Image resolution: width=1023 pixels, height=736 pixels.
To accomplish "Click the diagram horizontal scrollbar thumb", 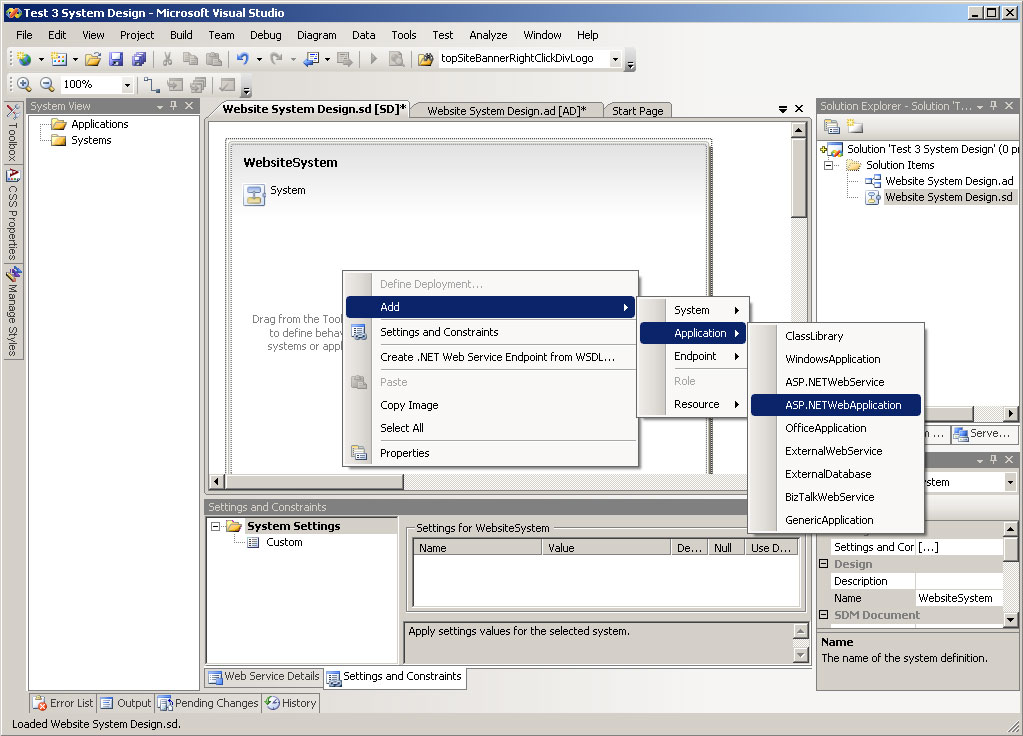I will [314, 482].
